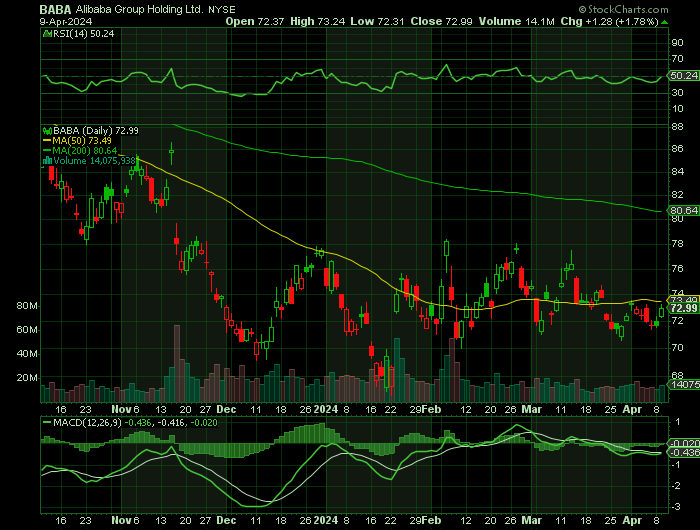Click the Feb date label below the price panel
This screenshot has width=700, height=530.
(x=432, y=409)
